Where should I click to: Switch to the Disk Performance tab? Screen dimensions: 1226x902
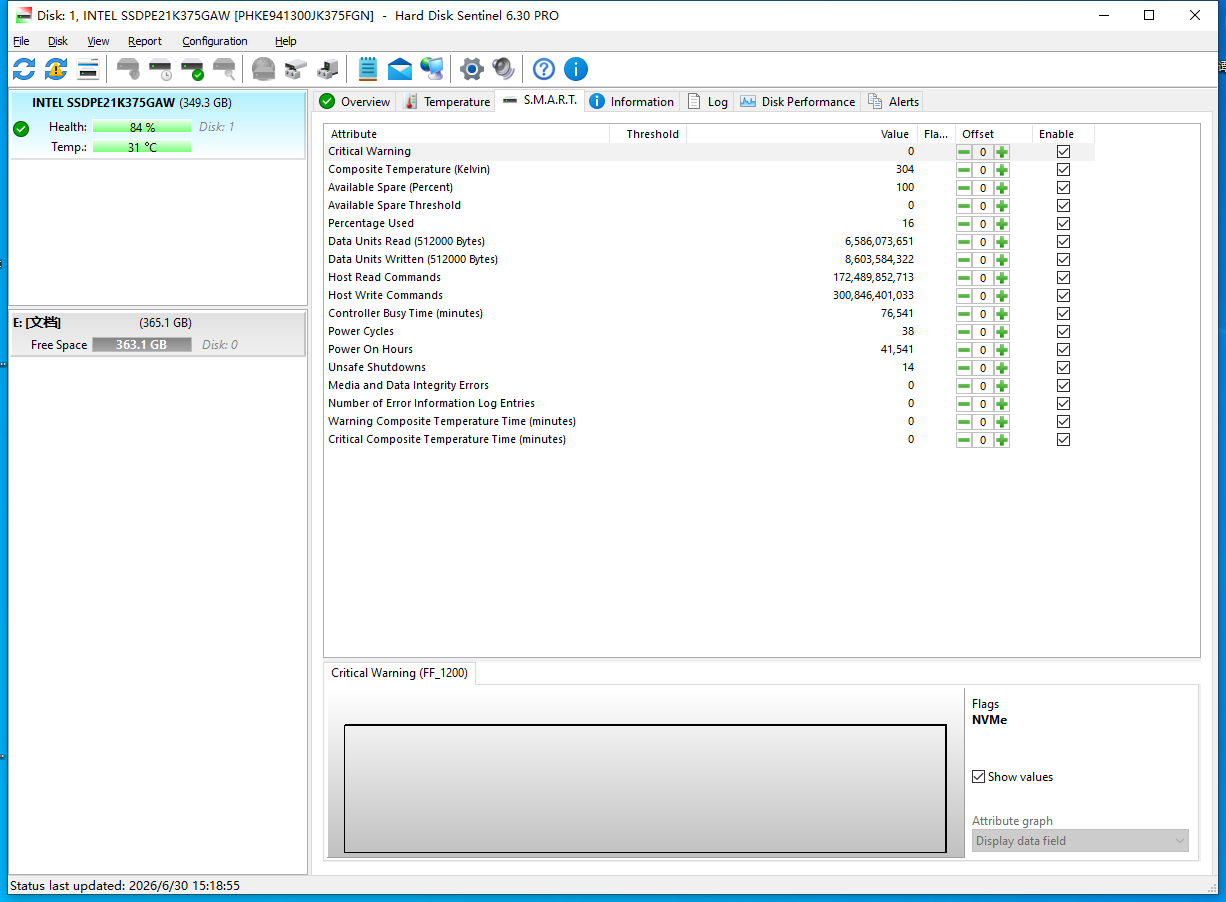[797, 102]
